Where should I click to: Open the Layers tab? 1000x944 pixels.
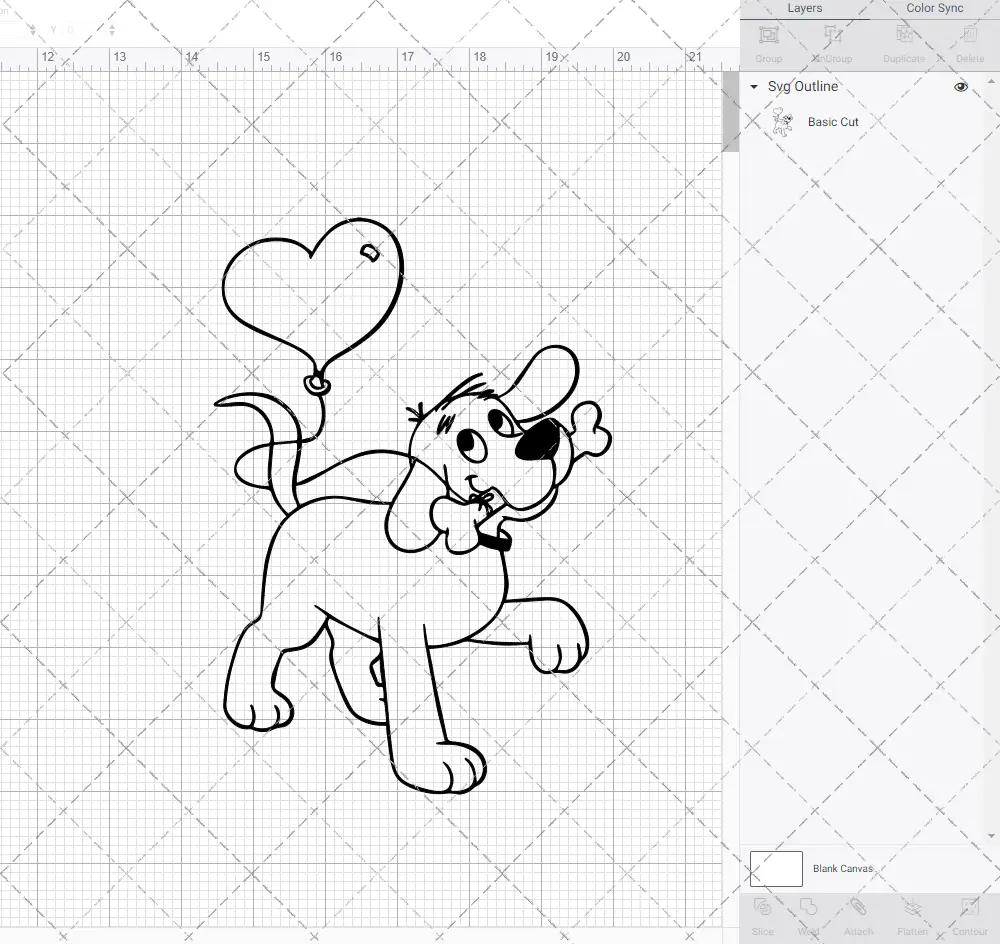pyautogui.click(x=804, y=8)
